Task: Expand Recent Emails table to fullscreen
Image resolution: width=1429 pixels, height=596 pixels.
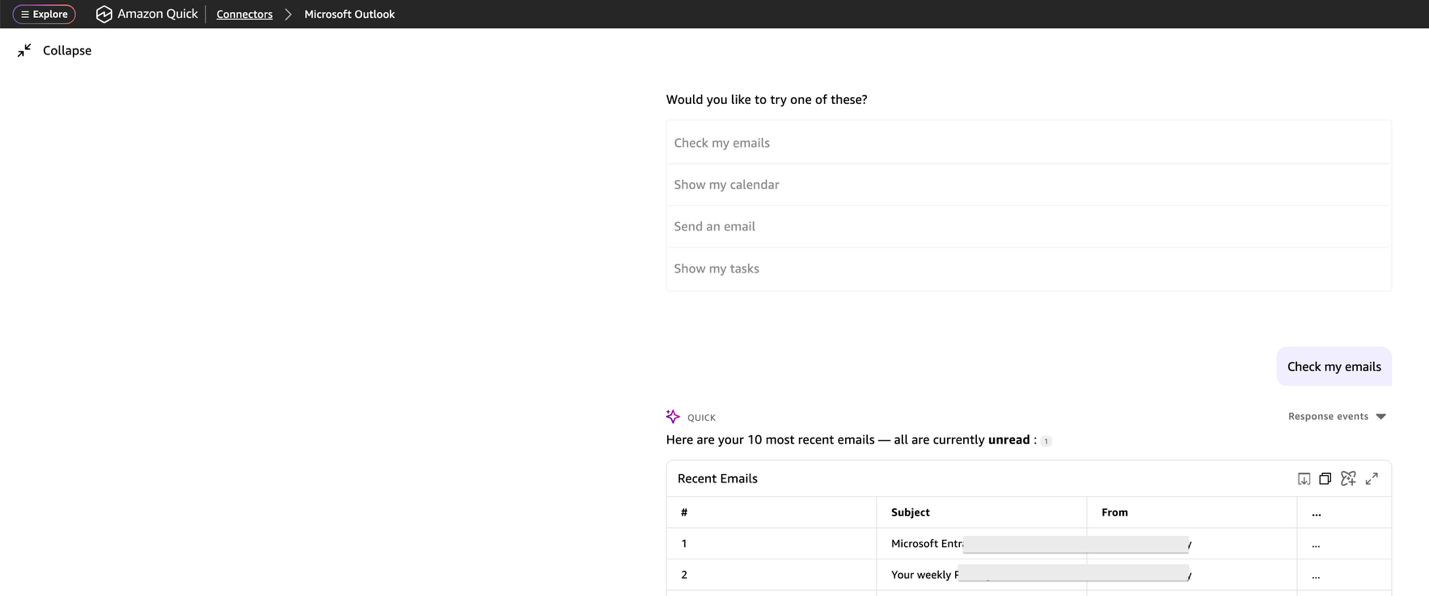Action: point(1372,479)
